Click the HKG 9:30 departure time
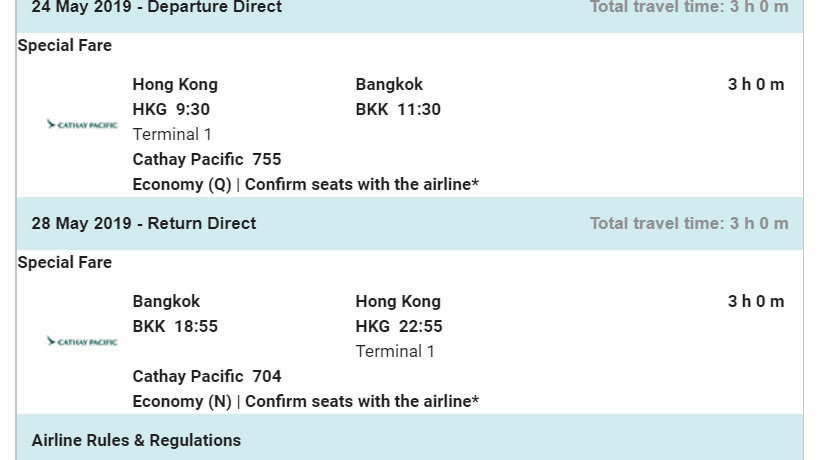 pos(171,110)
